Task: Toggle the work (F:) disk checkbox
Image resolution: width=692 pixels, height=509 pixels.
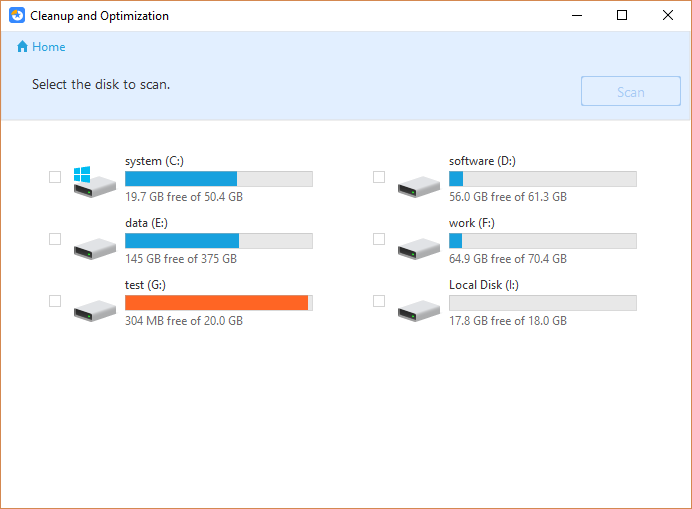Action: click(379, 239)
